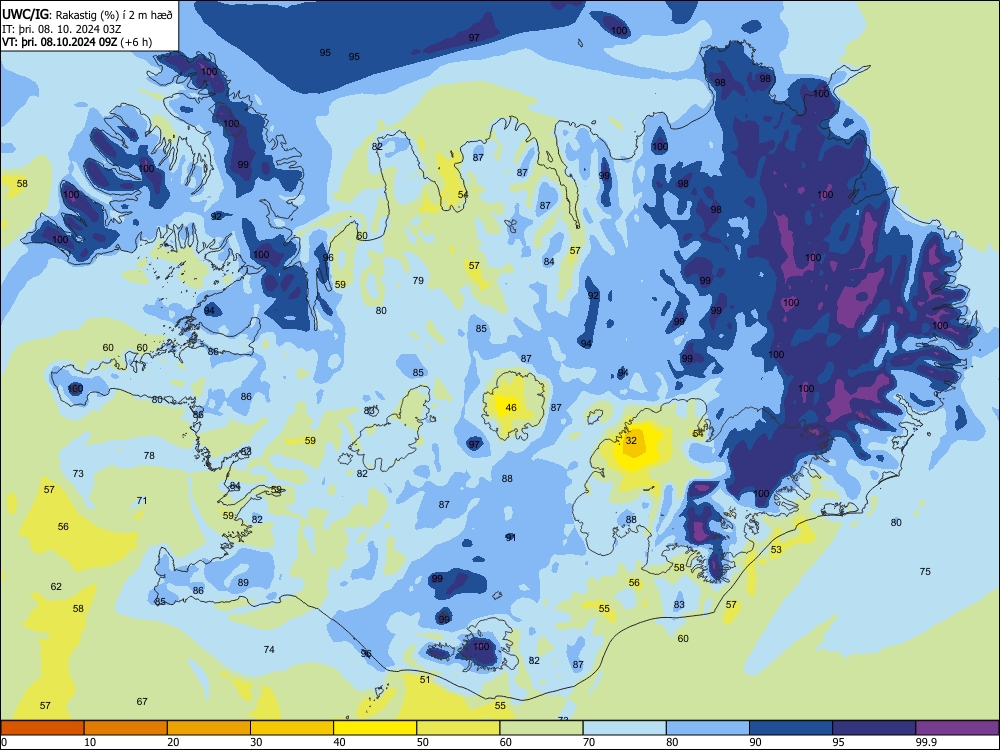The height and width of the screenshot is (750, 1000).
Task: Click the '97' value in the northern sea
Action: 474,38
